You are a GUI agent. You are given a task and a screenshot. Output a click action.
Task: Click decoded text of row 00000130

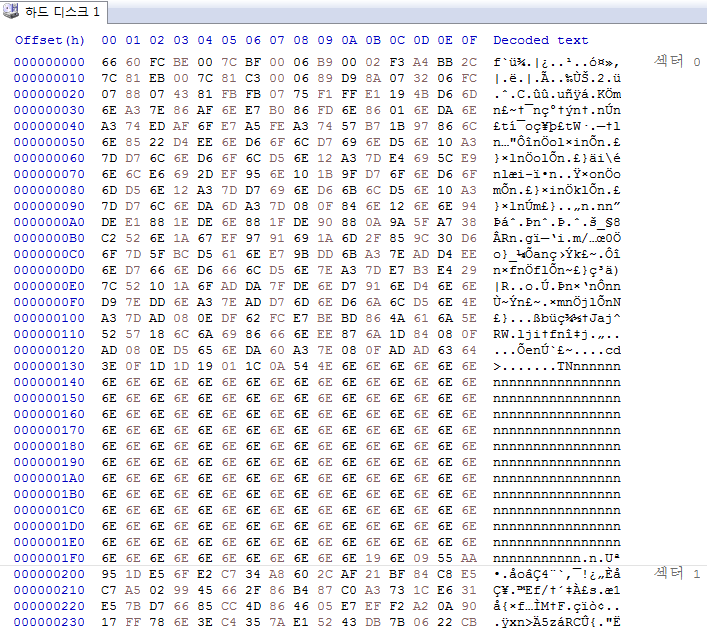[557, 366]
